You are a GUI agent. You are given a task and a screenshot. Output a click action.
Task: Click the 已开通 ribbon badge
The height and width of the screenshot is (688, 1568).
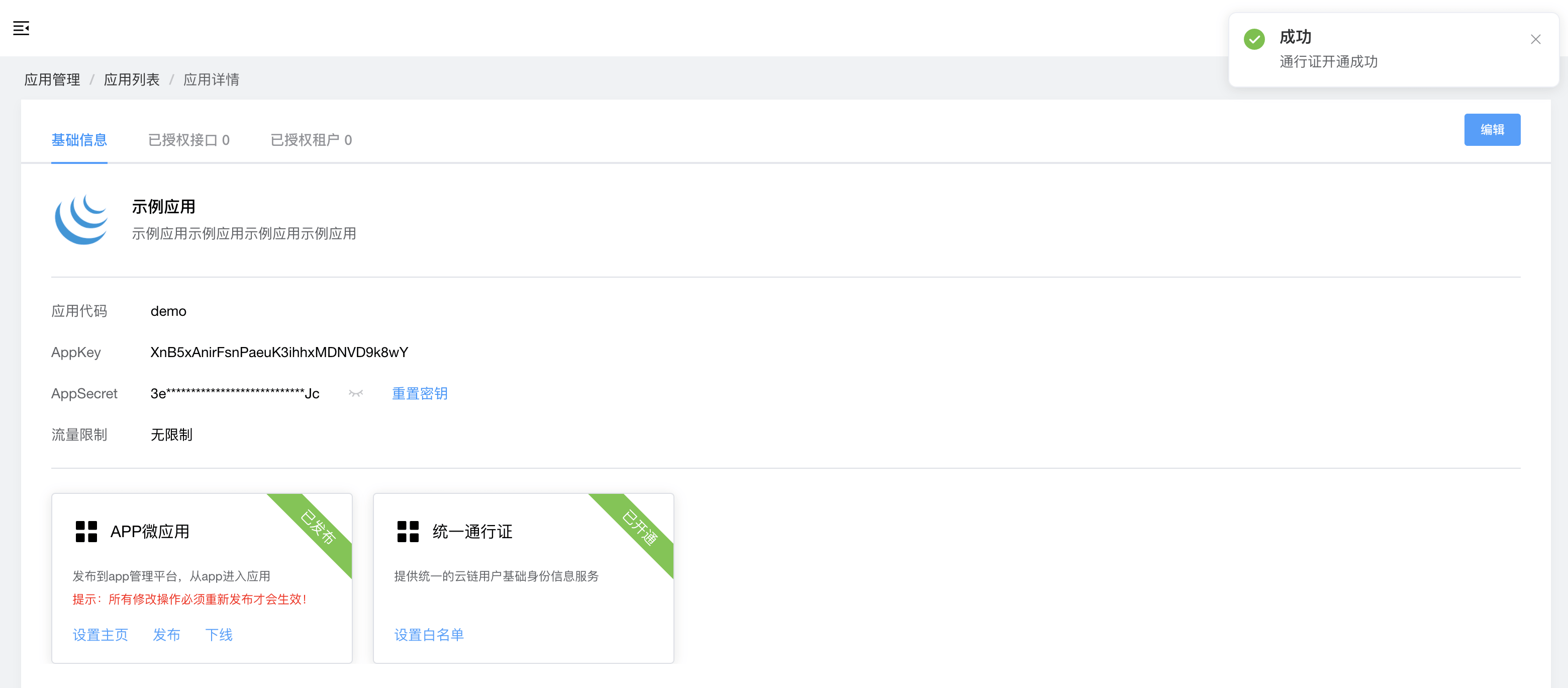click(x=640, y=527)
